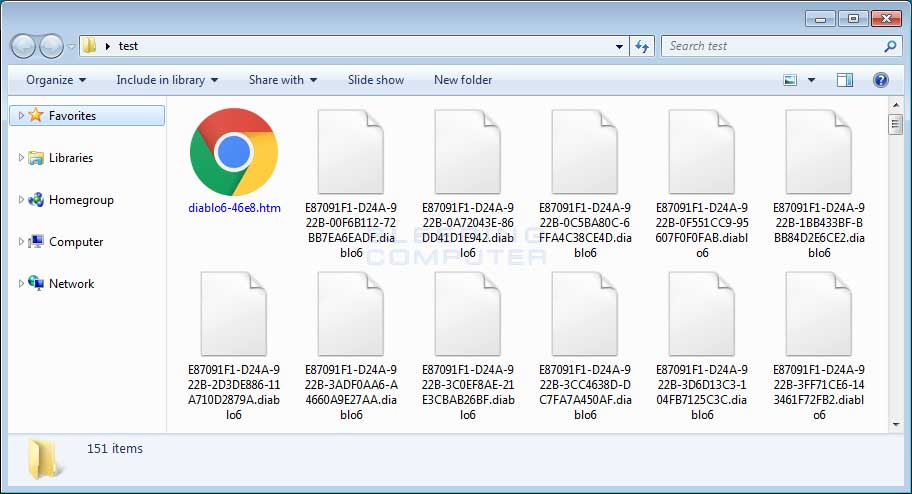
Task: Click the Forward navigation arrow
Action: coord(51,47)
